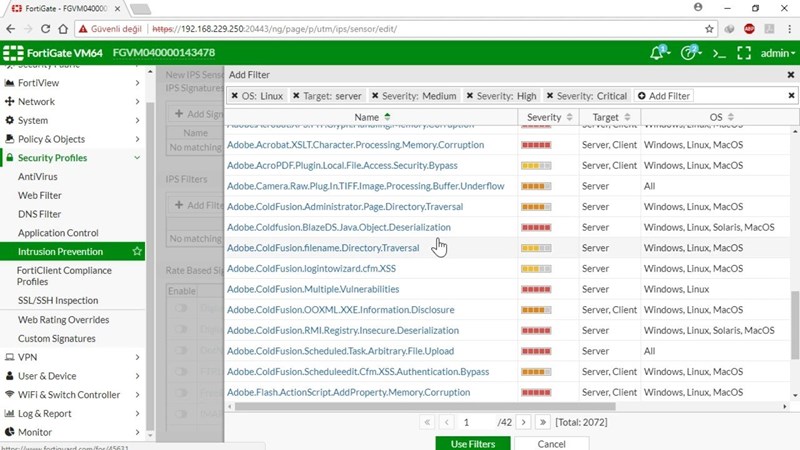Jump to last page of results
This screenshot has height=450, width=800.
543,422
